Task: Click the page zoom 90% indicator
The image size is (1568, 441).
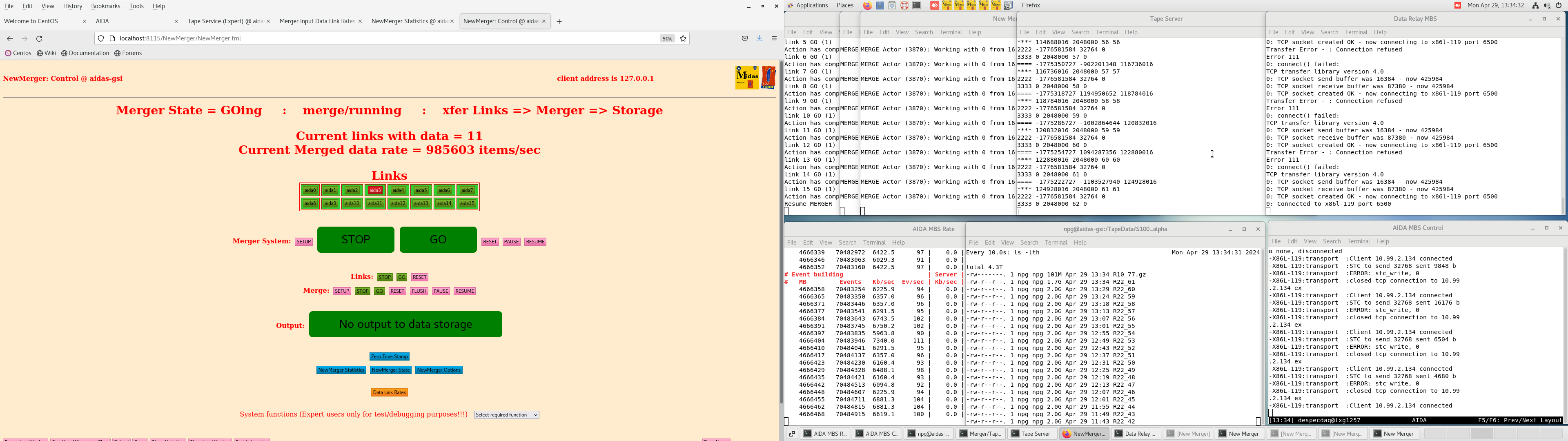Action: tap(668, 38)
